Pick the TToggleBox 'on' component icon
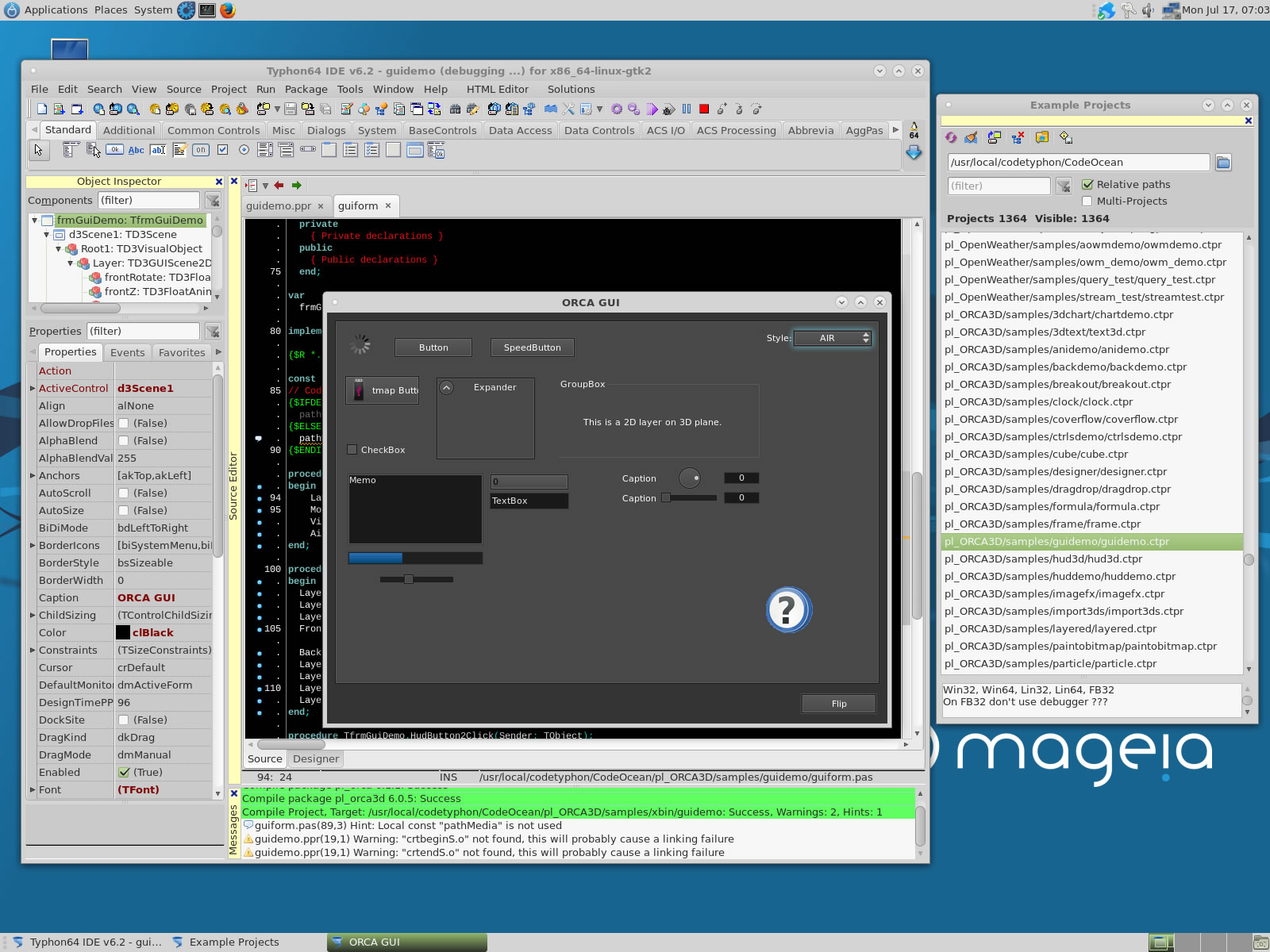 (x=201, y=150)
